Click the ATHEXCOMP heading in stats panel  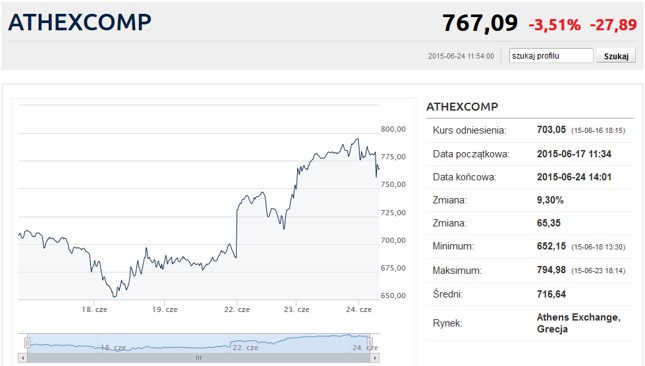(x=462, y=107)
